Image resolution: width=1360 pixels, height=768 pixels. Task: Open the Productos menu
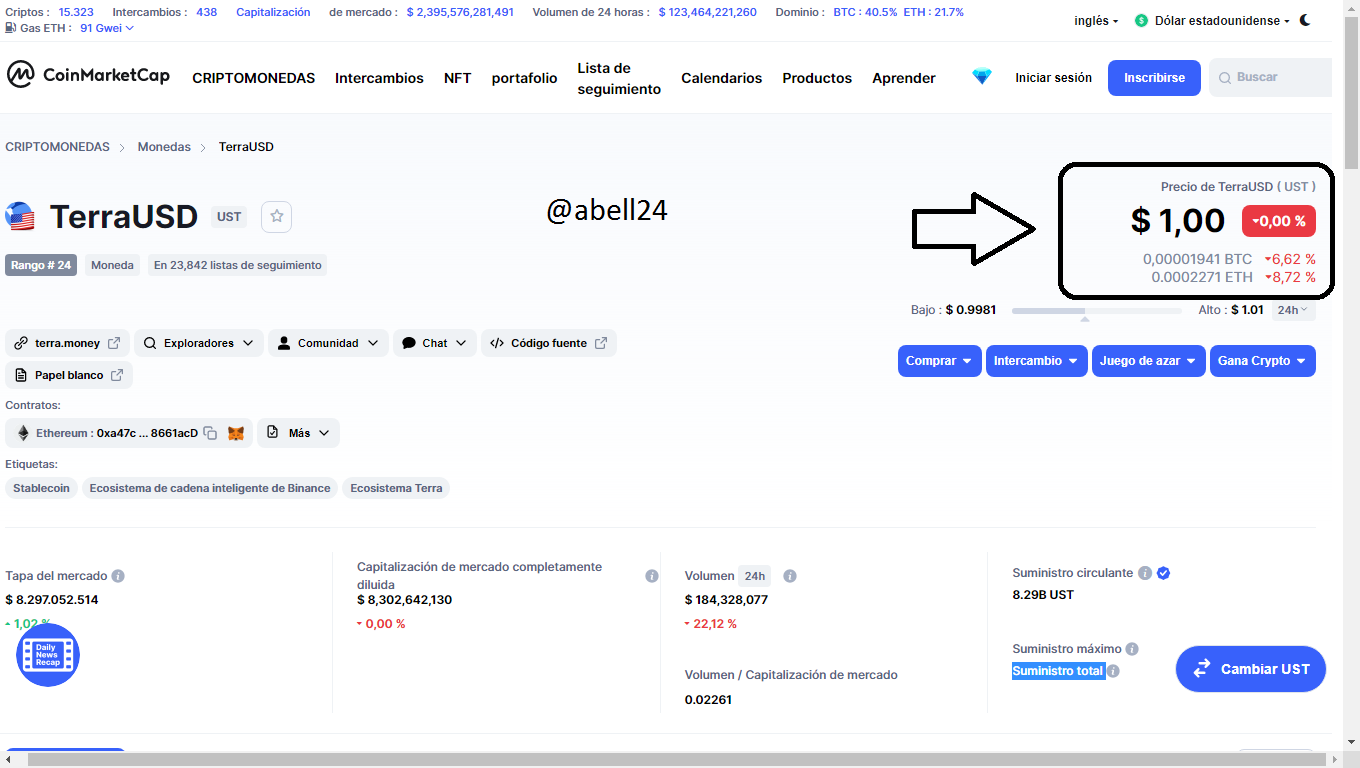tap(817, 78)
